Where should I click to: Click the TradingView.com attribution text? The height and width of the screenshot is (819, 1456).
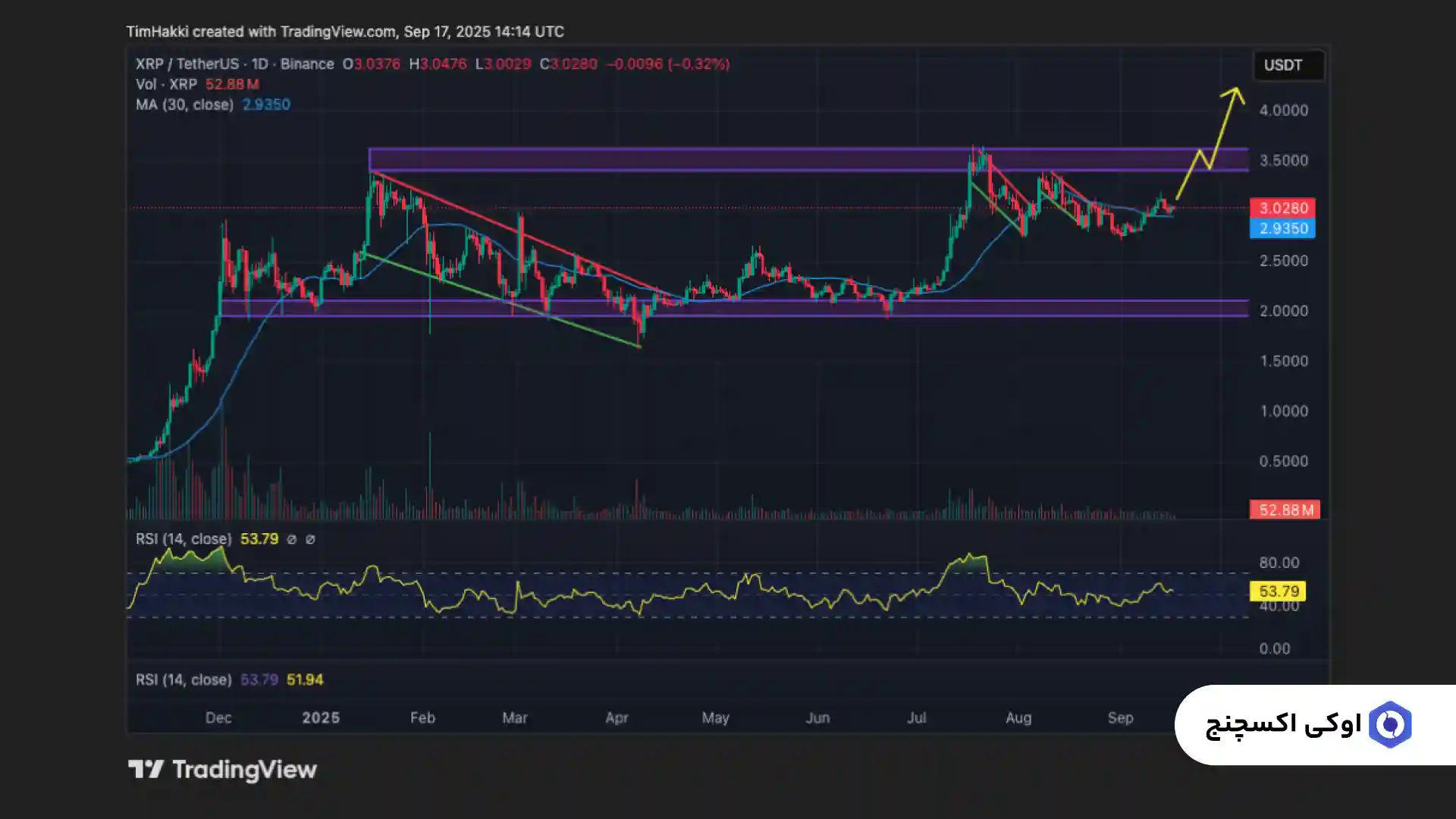(x=337, y=32)
